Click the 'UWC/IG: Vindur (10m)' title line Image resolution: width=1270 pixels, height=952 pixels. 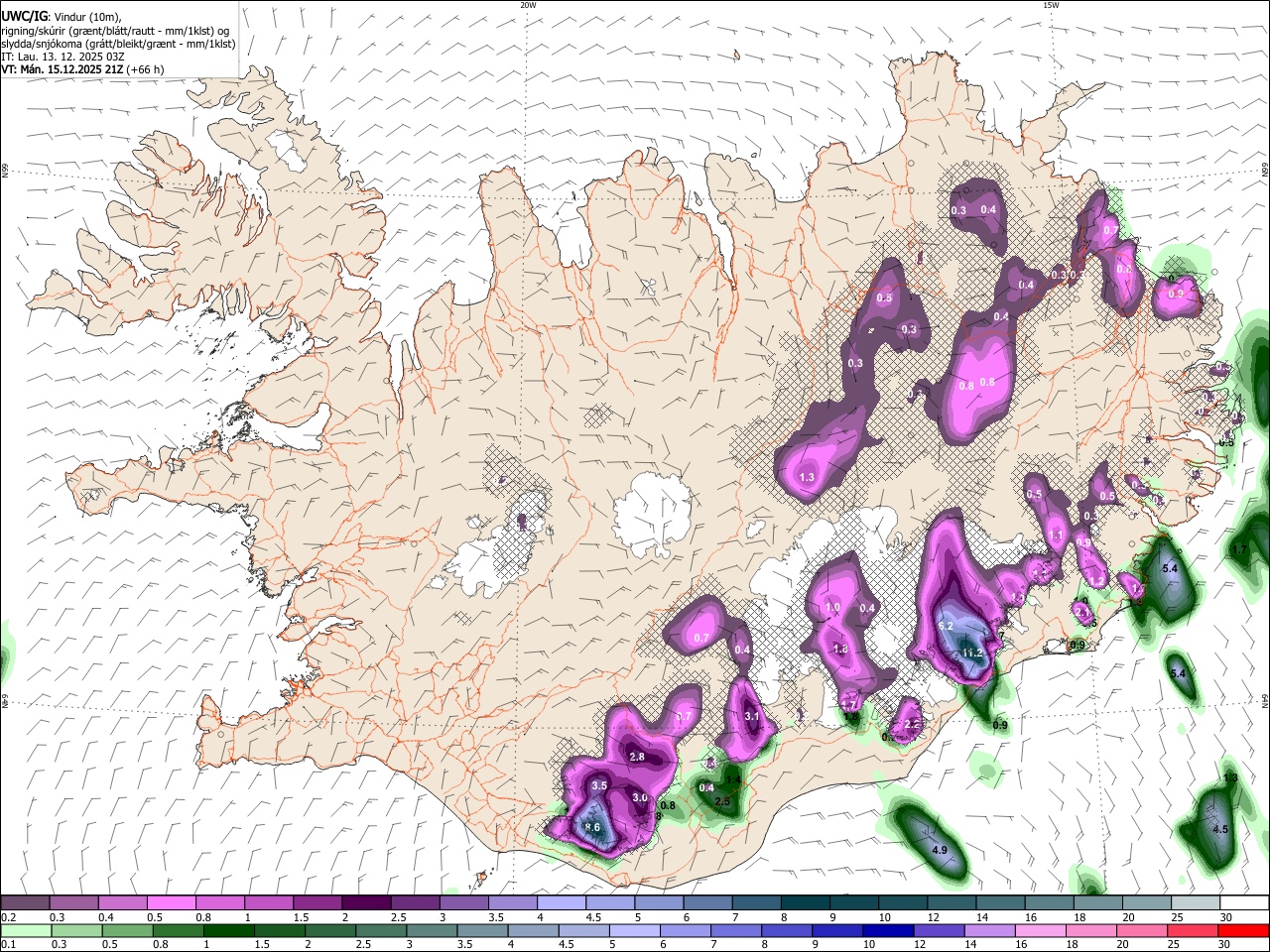point(62,17)
